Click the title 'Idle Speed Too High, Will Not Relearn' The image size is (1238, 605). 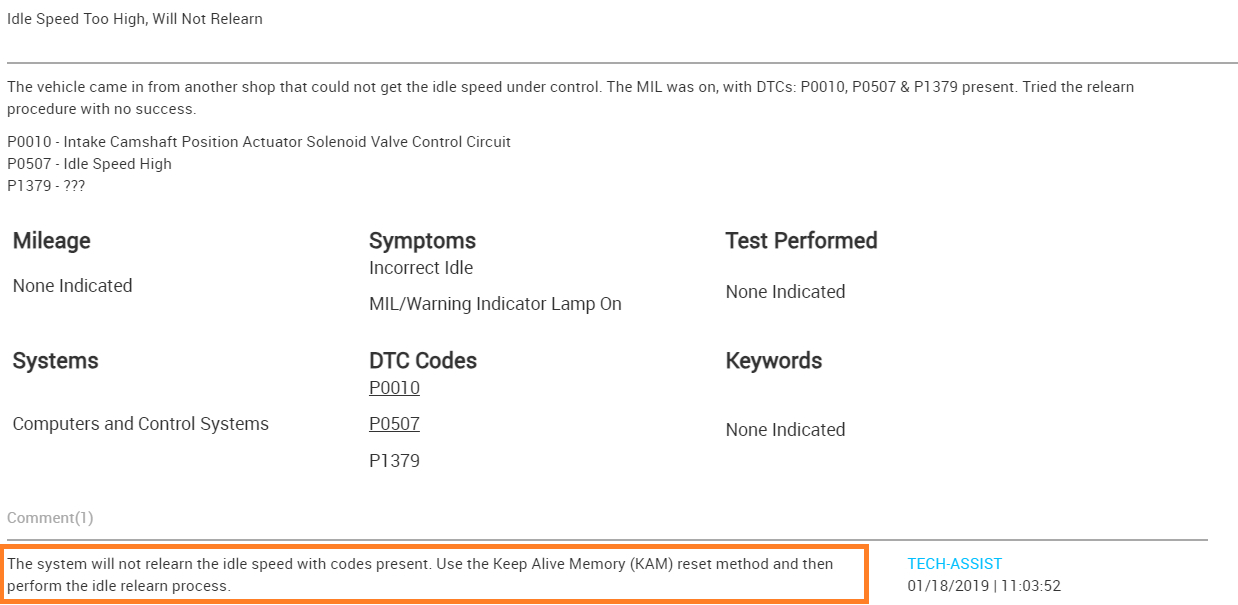[x=135, y=19]
